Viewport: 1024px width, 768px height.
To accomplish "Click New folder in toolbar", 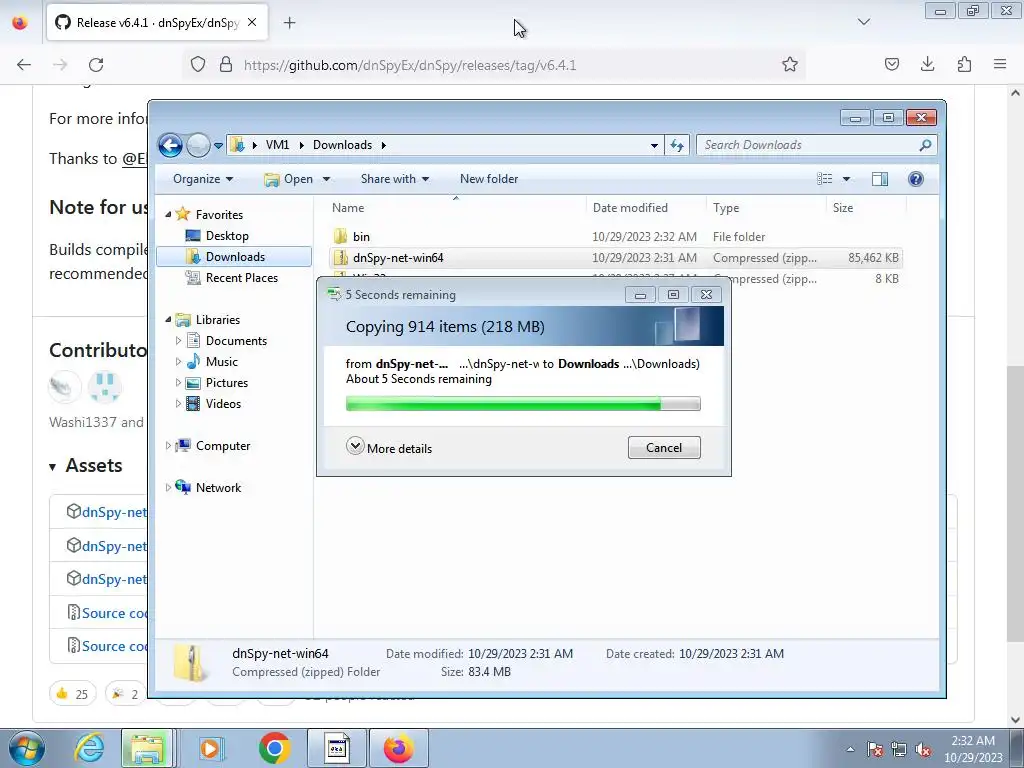I will [488, 179].
